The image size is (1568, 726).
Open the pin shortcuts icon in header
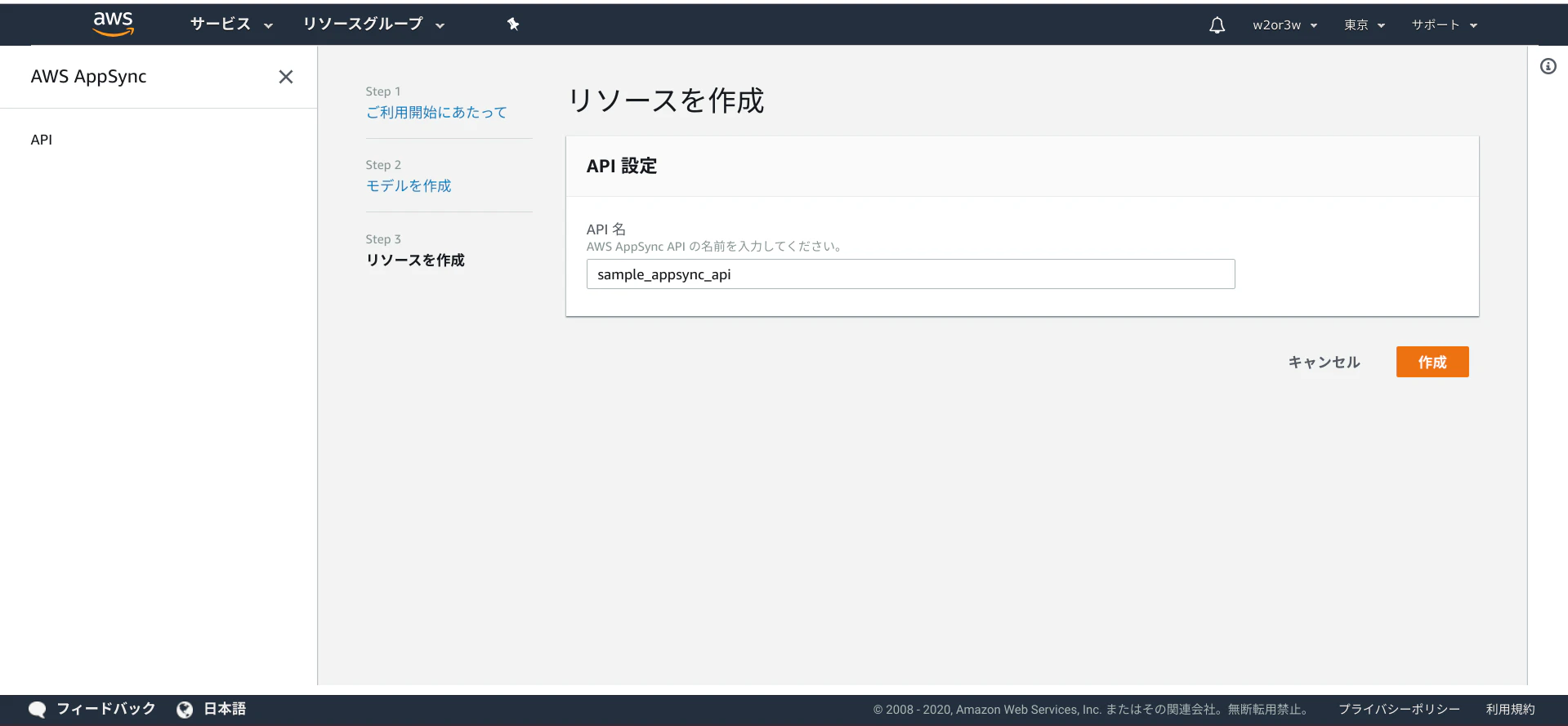[x=513, y=24]
